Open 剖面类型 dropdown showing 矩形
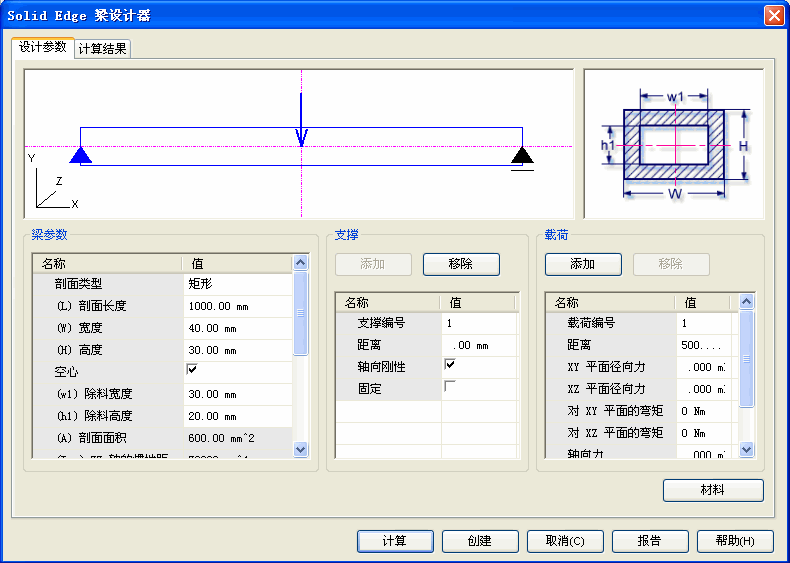 [x=238, y=283]
